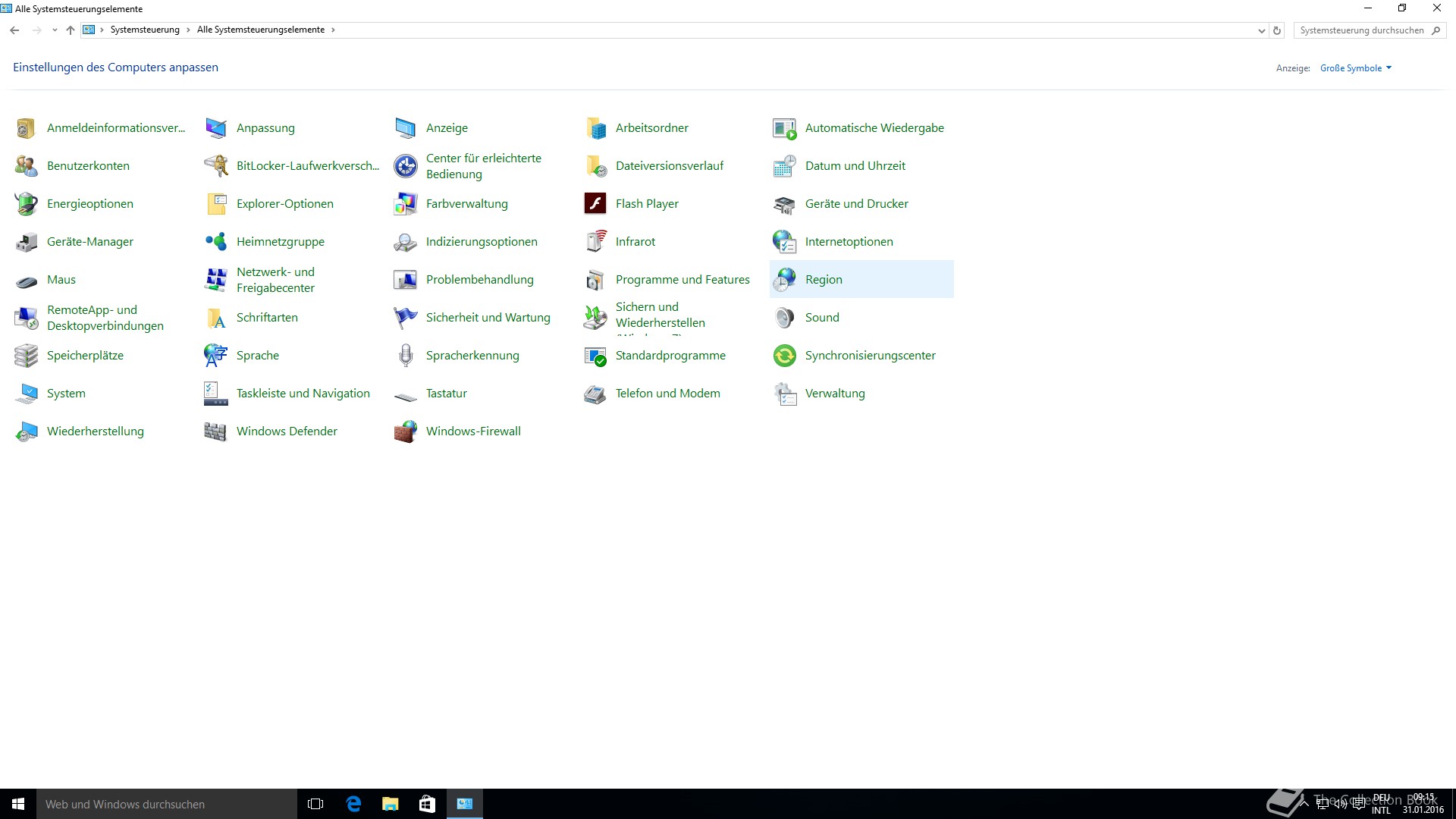
Task: Click the Indizierungsoptionen magnifier icon
Action: tap(405, 242)
